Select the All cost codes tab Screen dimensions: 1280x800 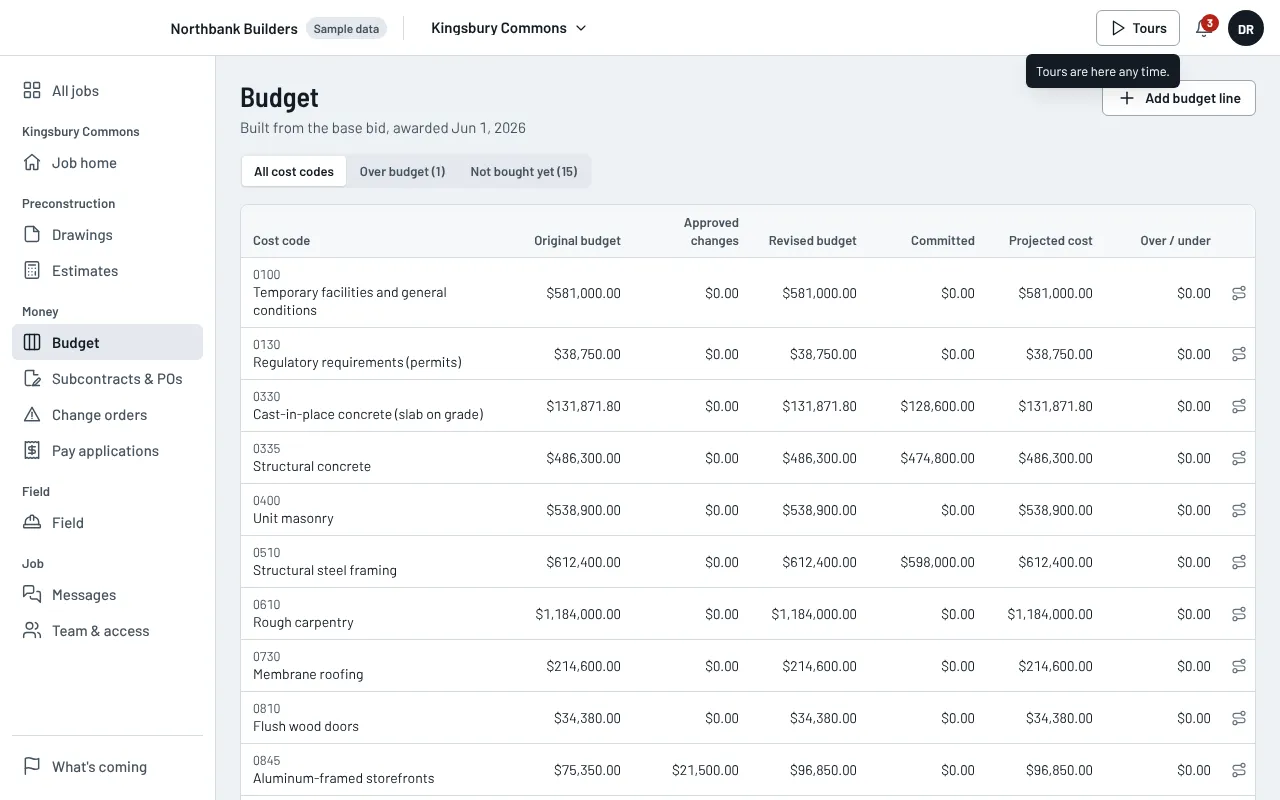click(x=294, y=171)
